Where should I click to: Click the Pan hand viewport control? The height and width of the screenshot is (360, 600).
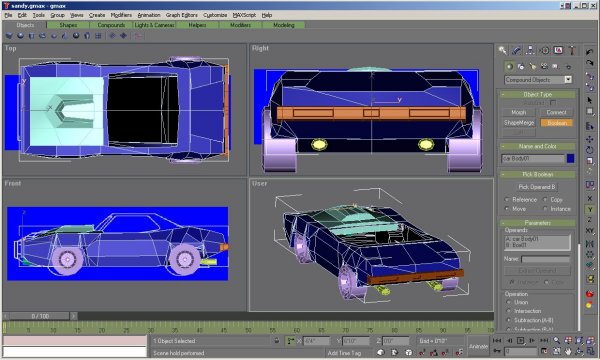568,351
